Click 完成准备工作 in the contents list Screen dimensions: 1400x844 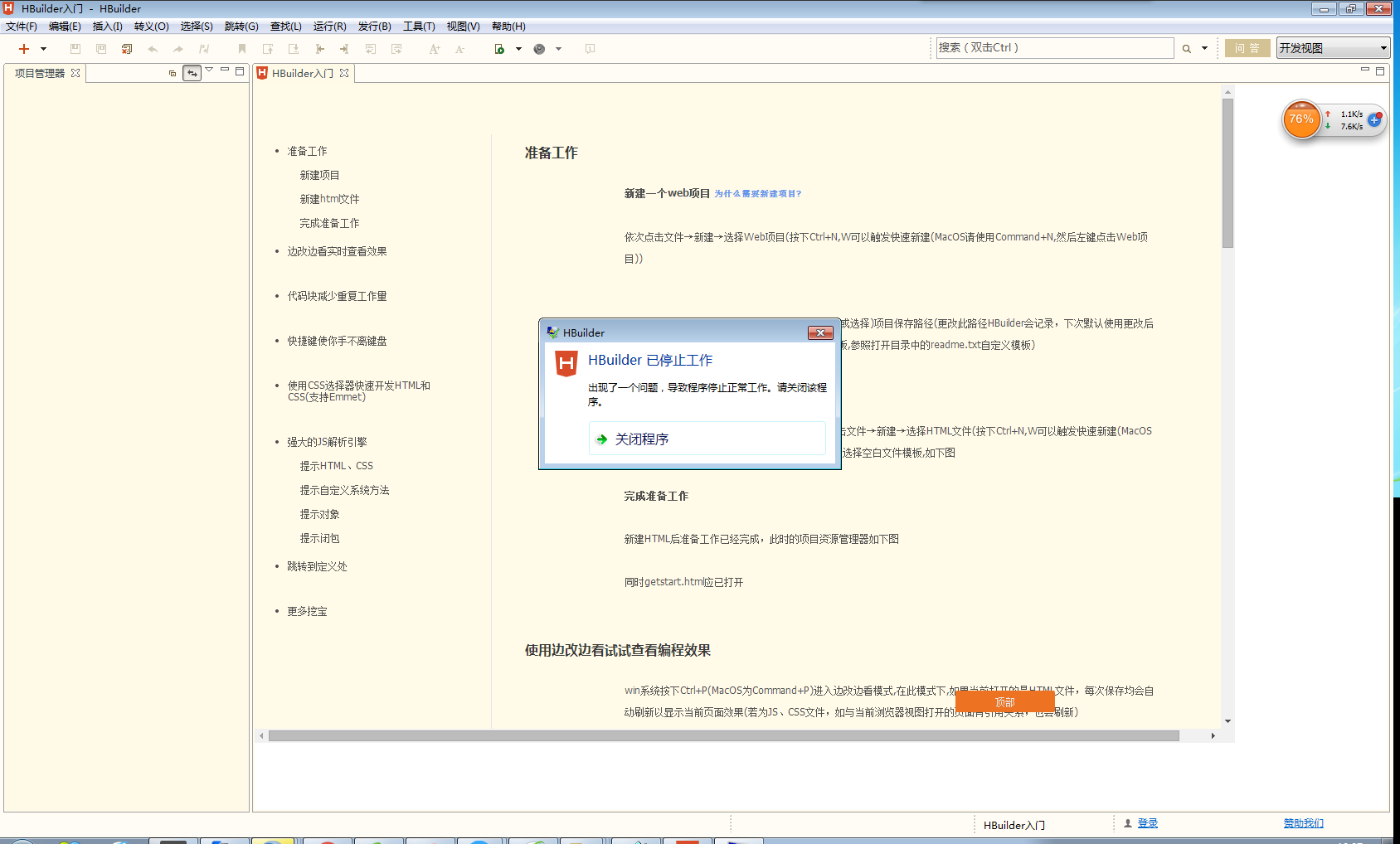pyautogui.click(x=329, y=223)
